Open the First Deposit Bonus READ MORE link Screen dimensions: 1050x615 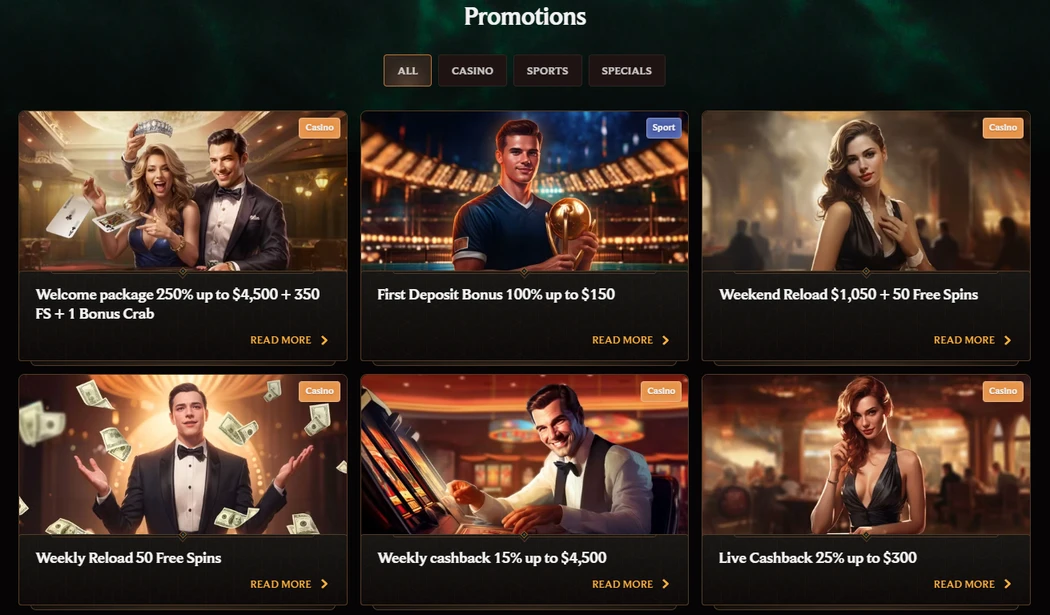(623, 340)
